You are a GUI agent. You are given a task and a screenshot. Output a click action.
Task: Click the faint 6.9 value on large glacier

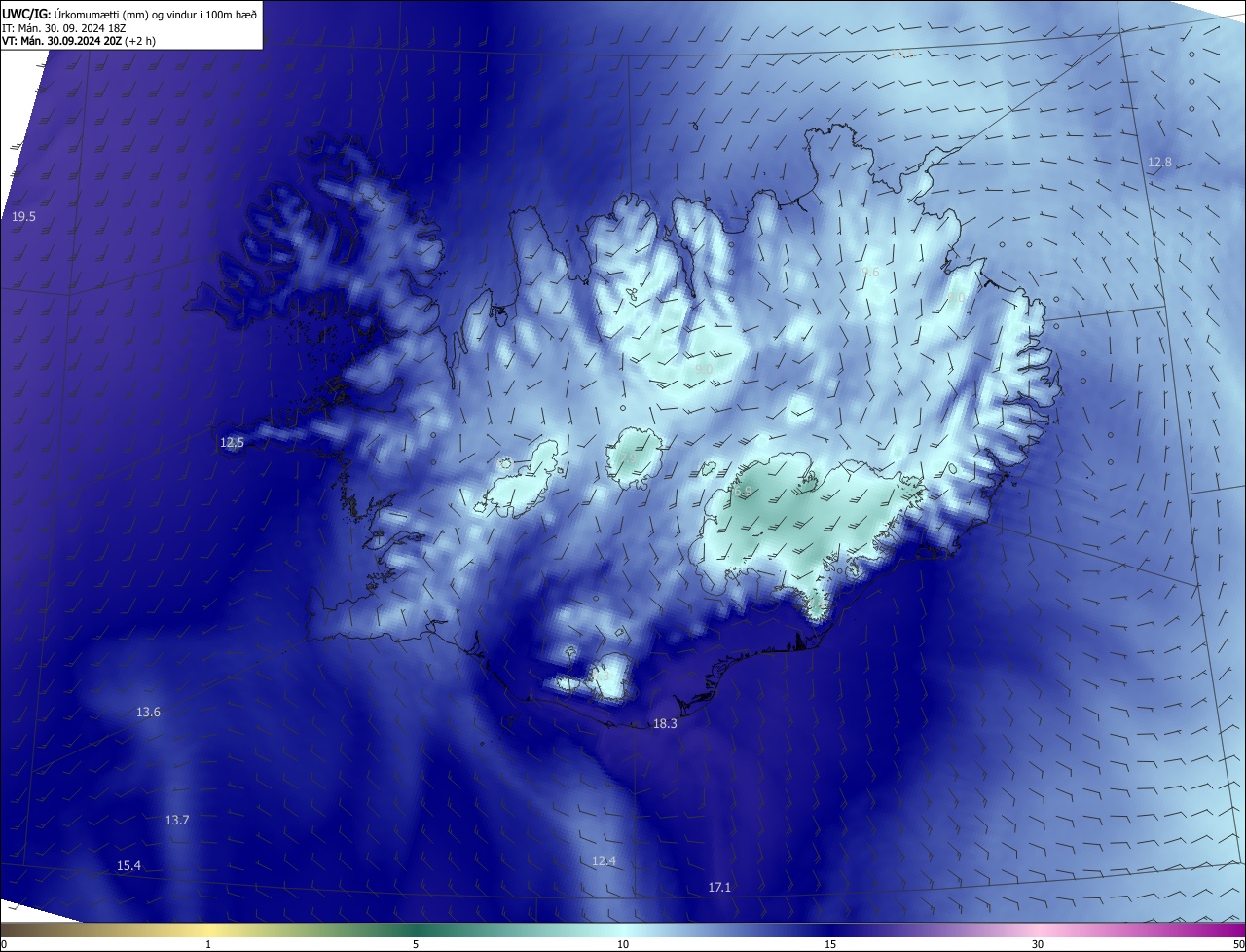click(745, 492)
